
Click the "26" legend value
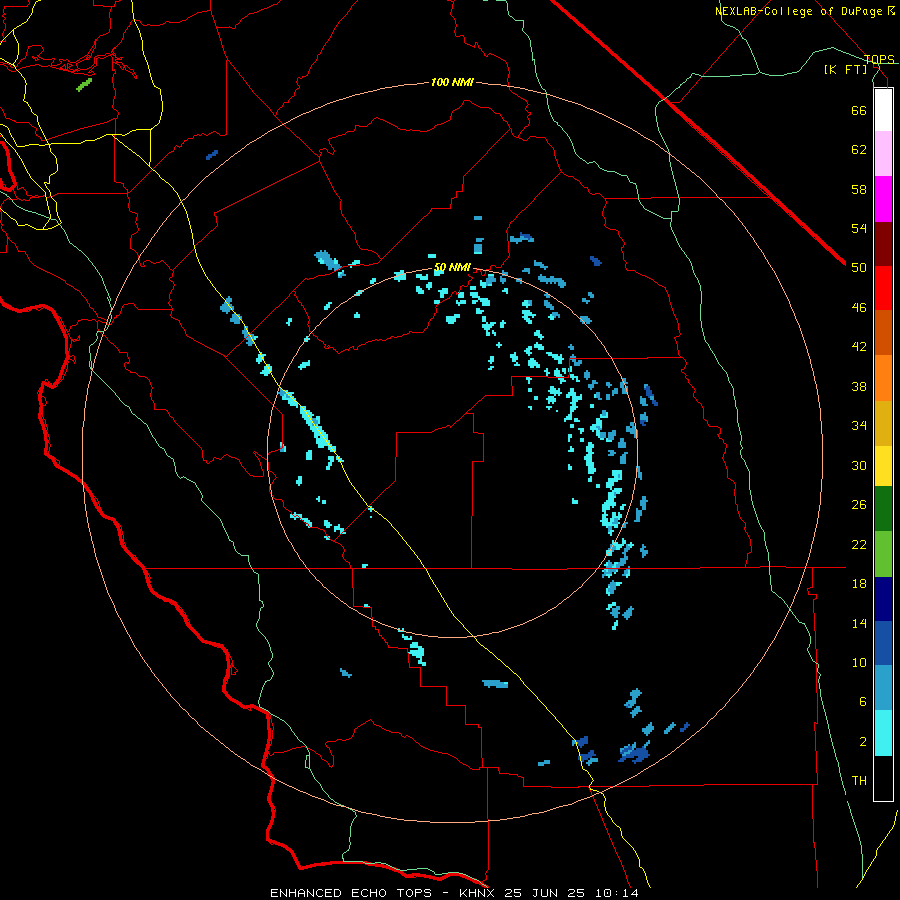pos(859,505)
